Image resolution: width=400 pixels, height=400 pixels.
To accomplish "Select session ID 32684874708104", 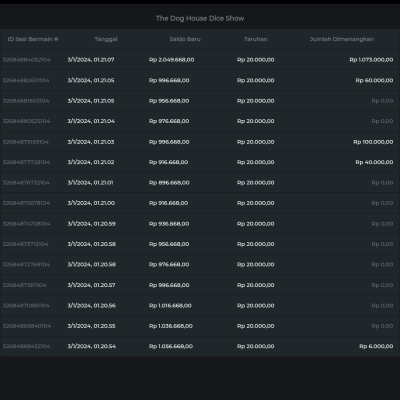I will 26,224.
